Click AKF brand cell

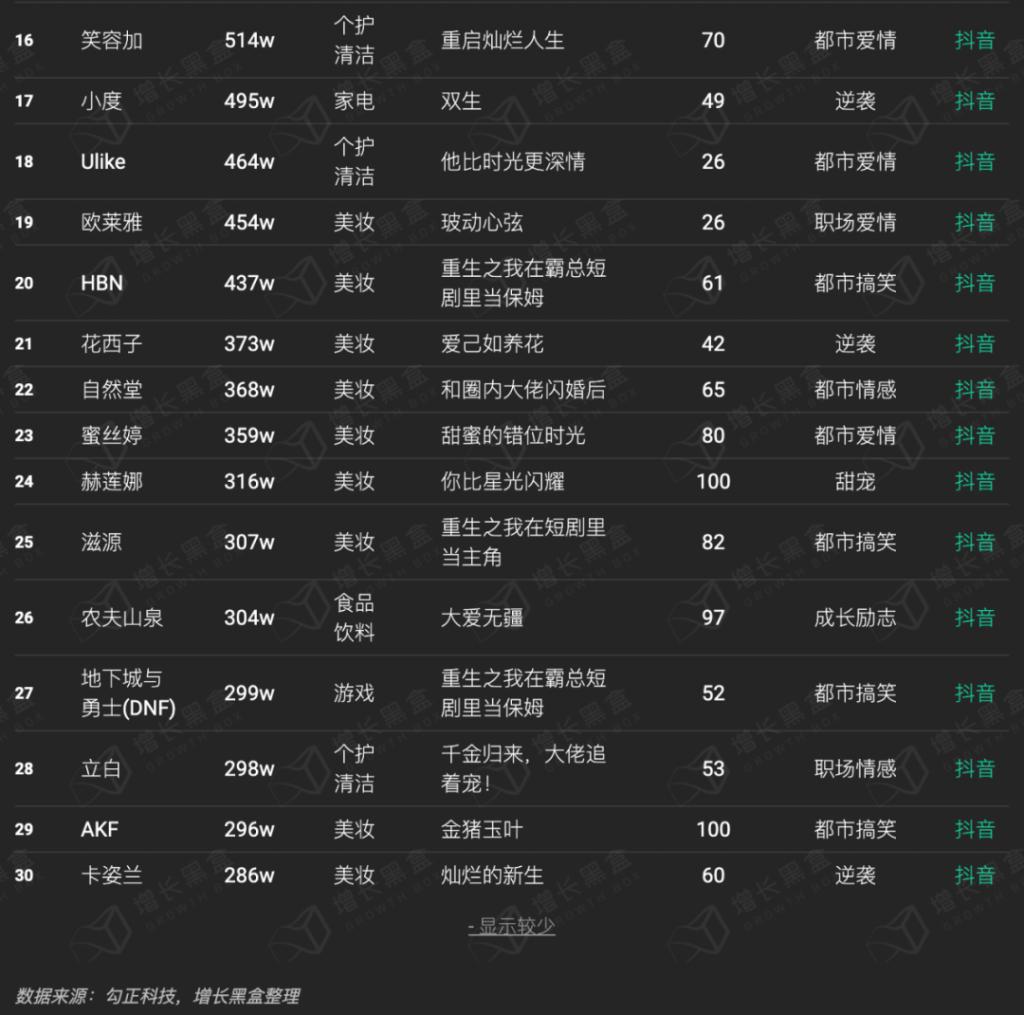tap(100, 830)
